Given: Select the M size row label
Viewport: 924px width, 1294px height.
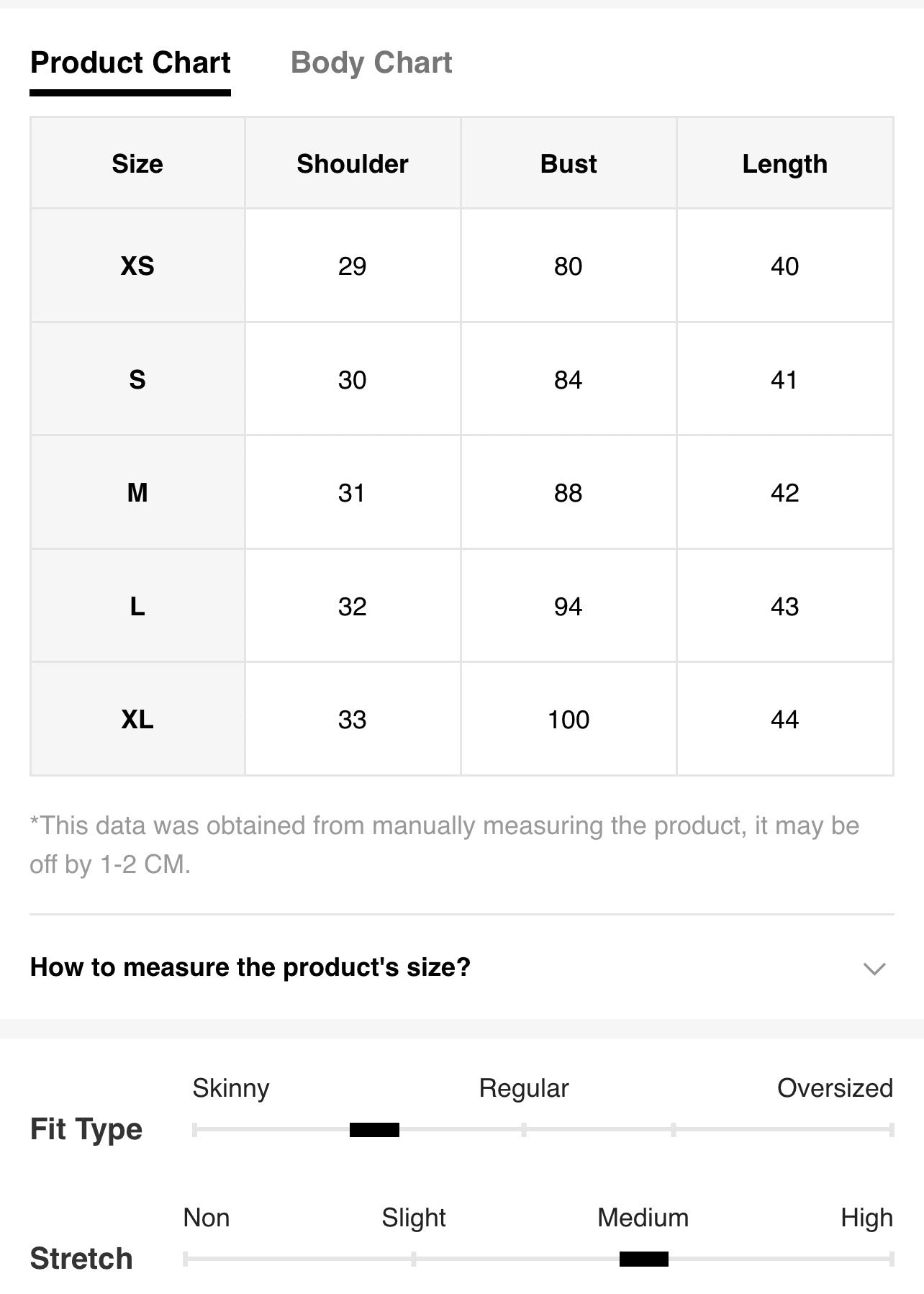Looking at the screenshot, I should pos(137,493).
